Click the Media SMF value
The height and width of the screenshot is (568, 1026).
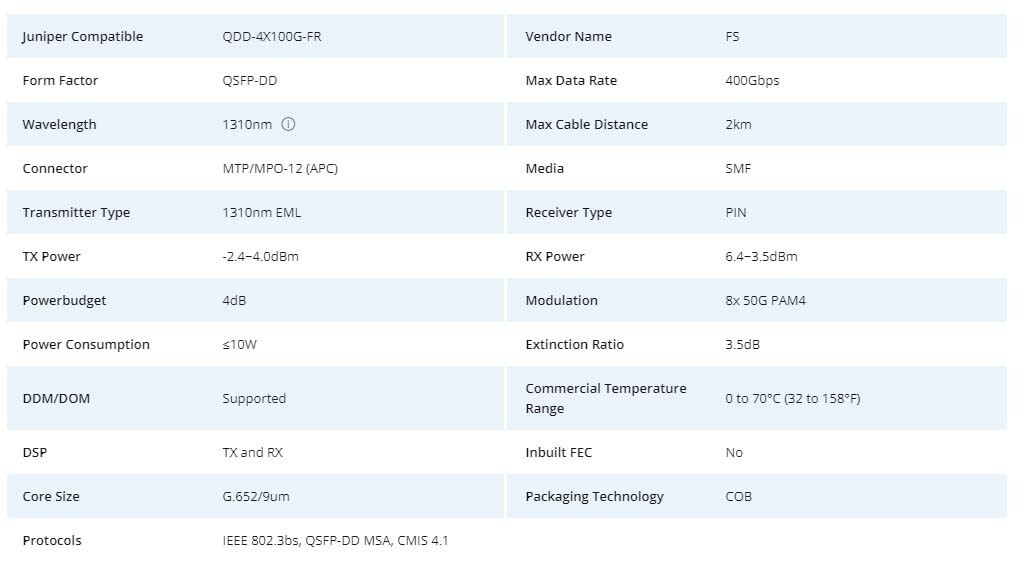[738, 169]
